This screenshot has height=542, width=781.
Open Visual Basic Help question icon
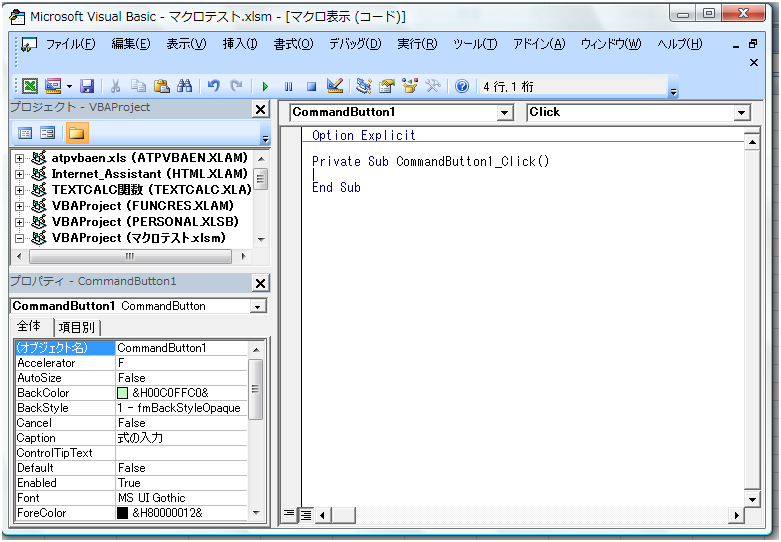click(462, 86)
